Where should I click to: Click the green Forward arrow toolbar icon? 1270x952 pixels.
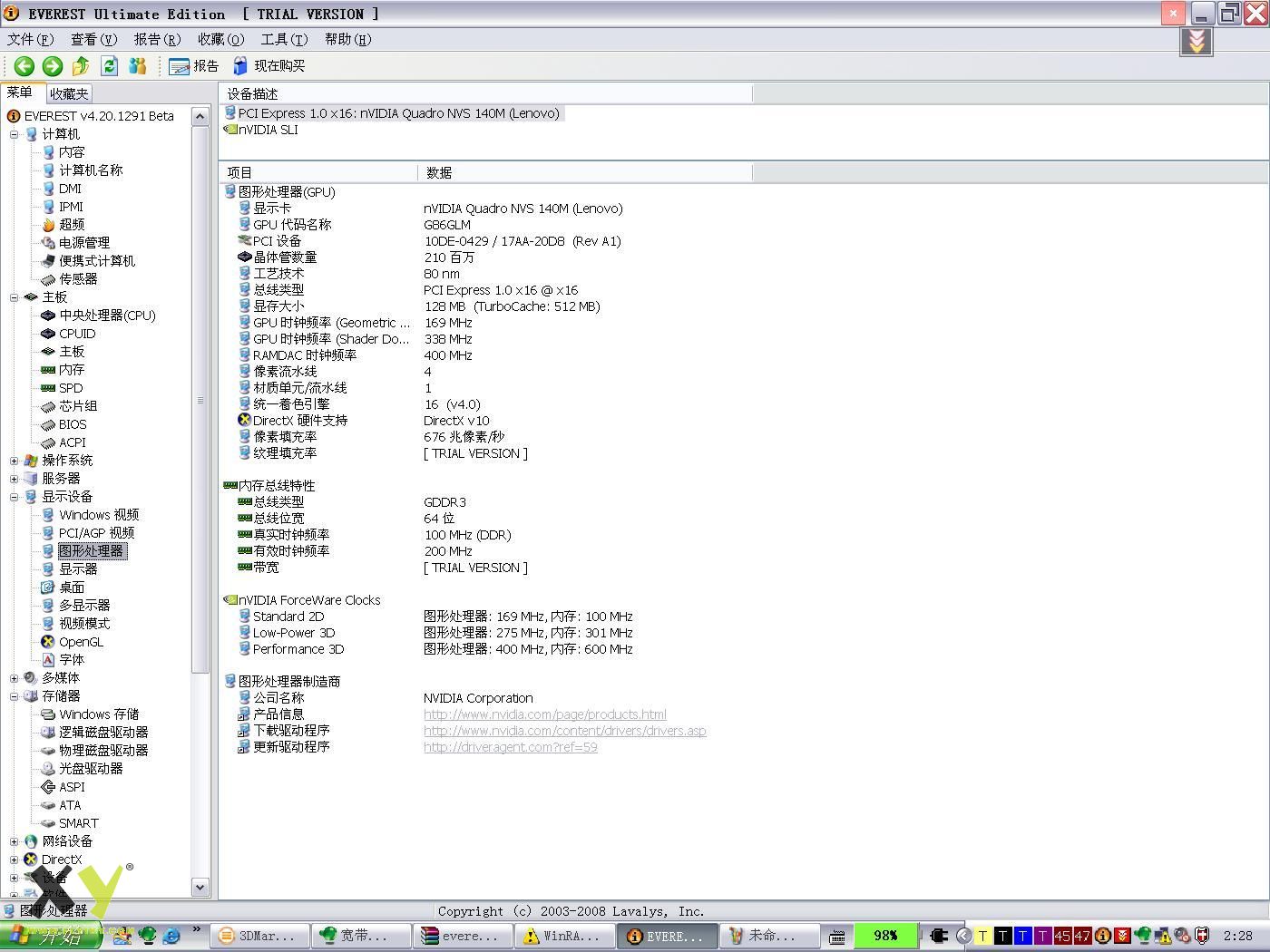[53, 65]
